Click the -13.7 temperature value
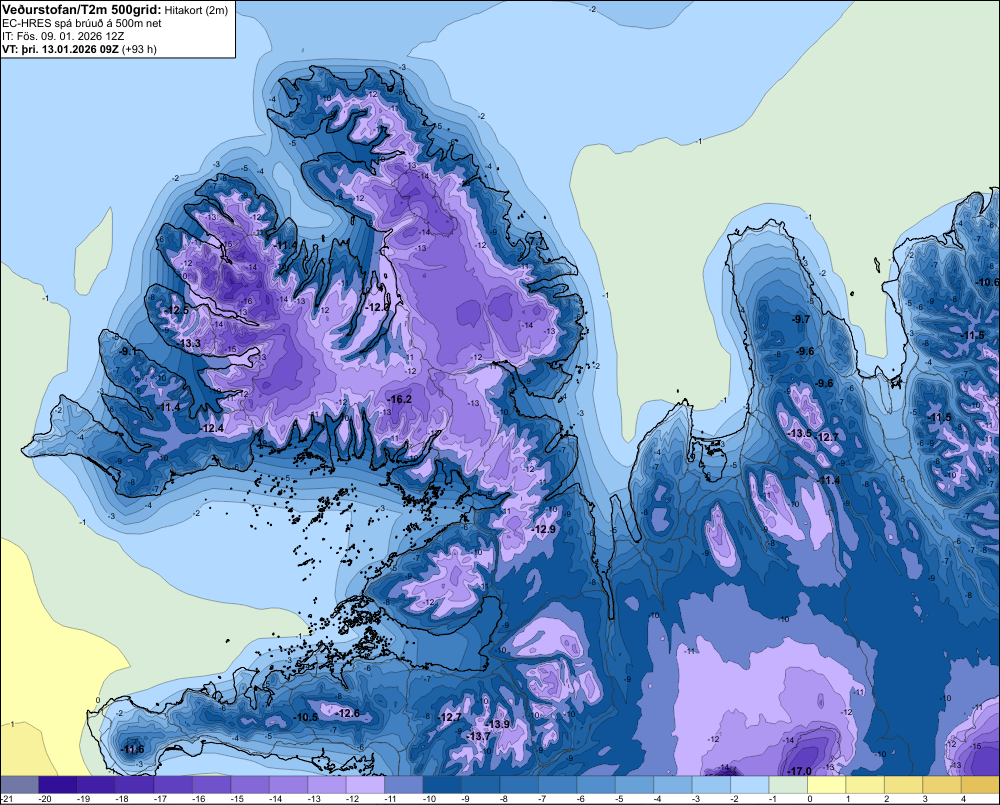The height and width of the screenshot is (805, 1000). [479, 736]
